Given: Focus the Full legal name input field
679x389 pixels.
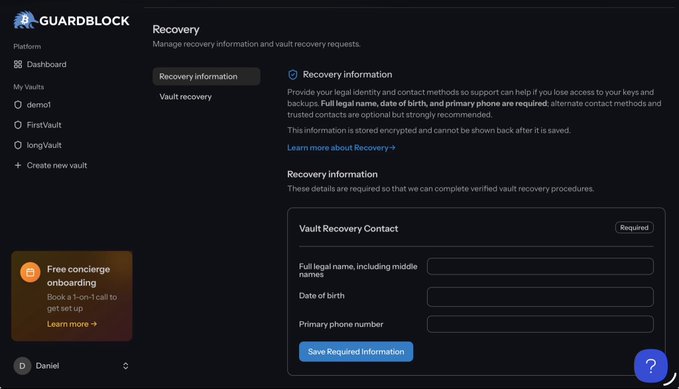Looking at the screenshot, I should 540,266.
